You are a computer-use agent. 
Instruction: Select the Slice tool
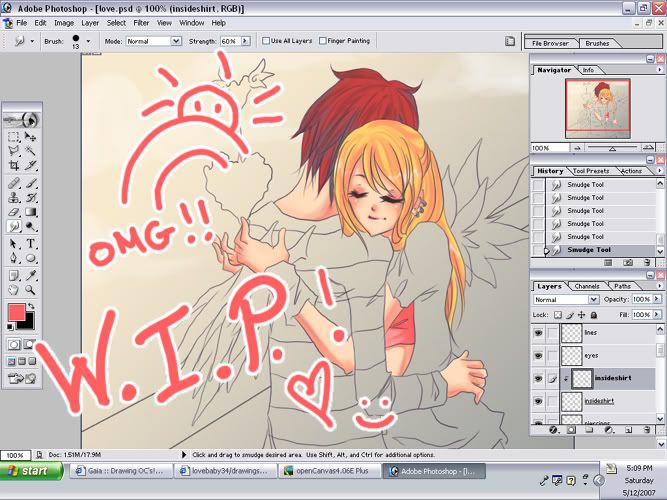pyautogui.click(x=30, y=165)
